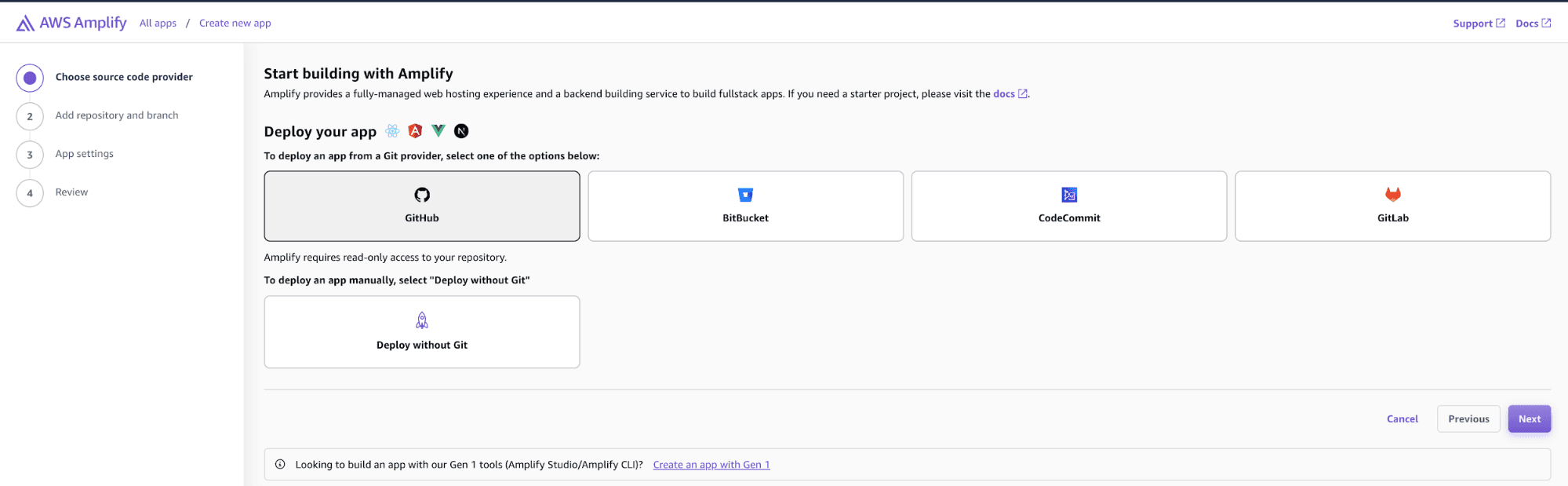The image size is (1568, 486).
Task: Pick GitLab as the Git provider
Action: [1392, 206]
